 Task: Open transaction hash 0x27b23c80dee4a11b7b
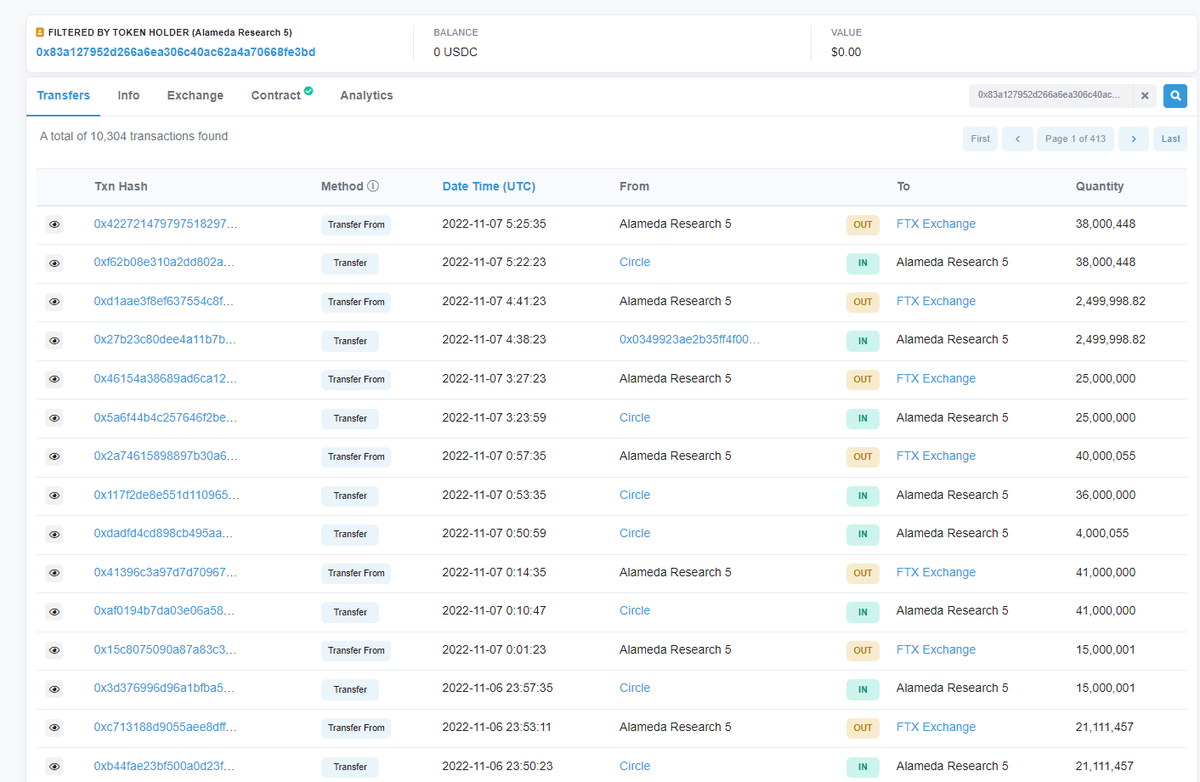click(x=165, y=340)
